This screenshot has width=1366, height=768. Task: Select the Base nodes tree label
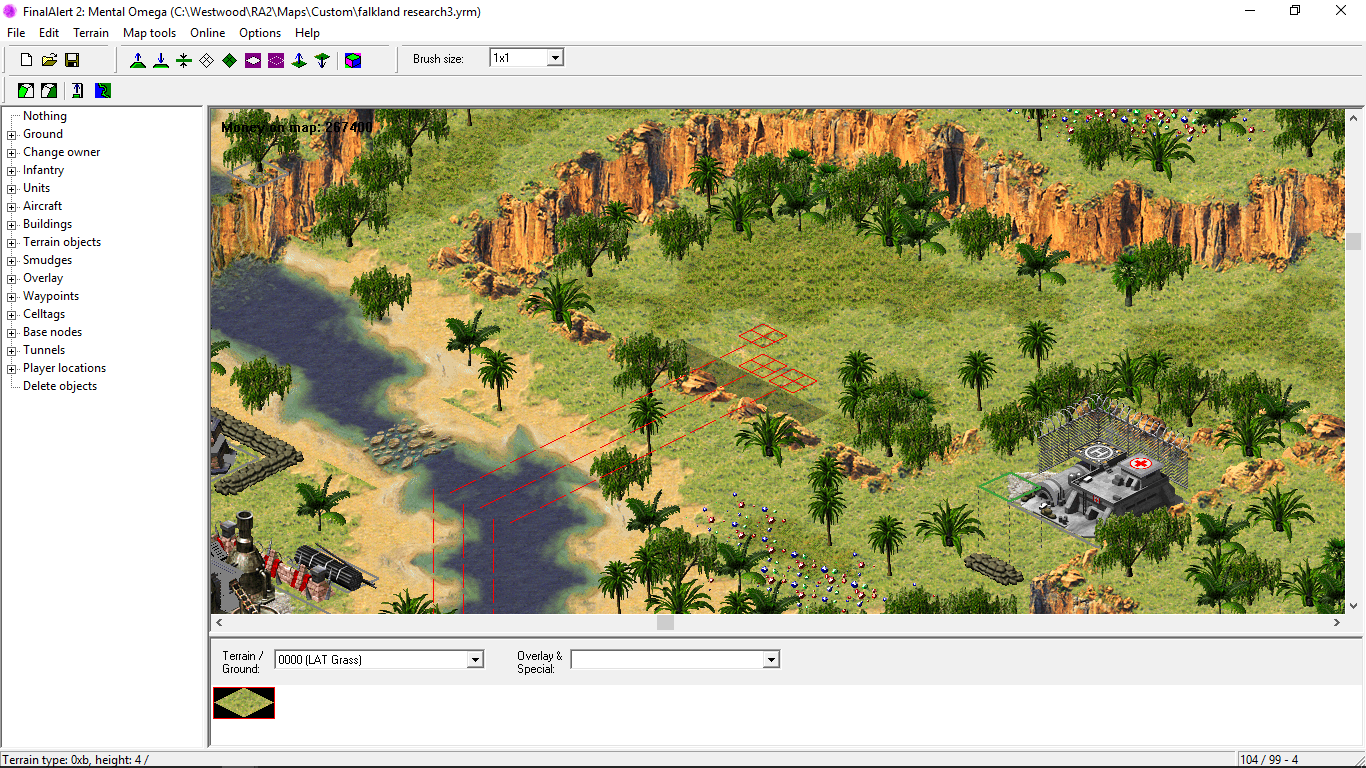tap(53, 332)
